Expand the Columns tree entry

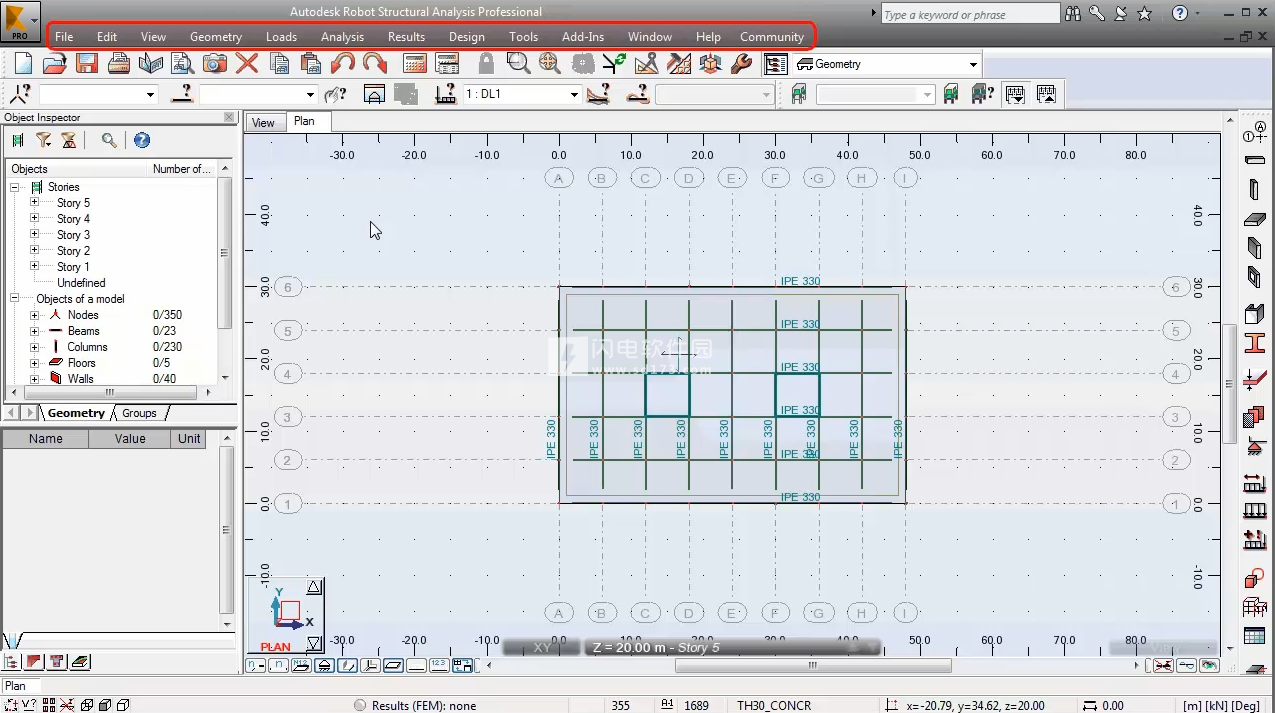pyautogui.click(x=34, y=347)
